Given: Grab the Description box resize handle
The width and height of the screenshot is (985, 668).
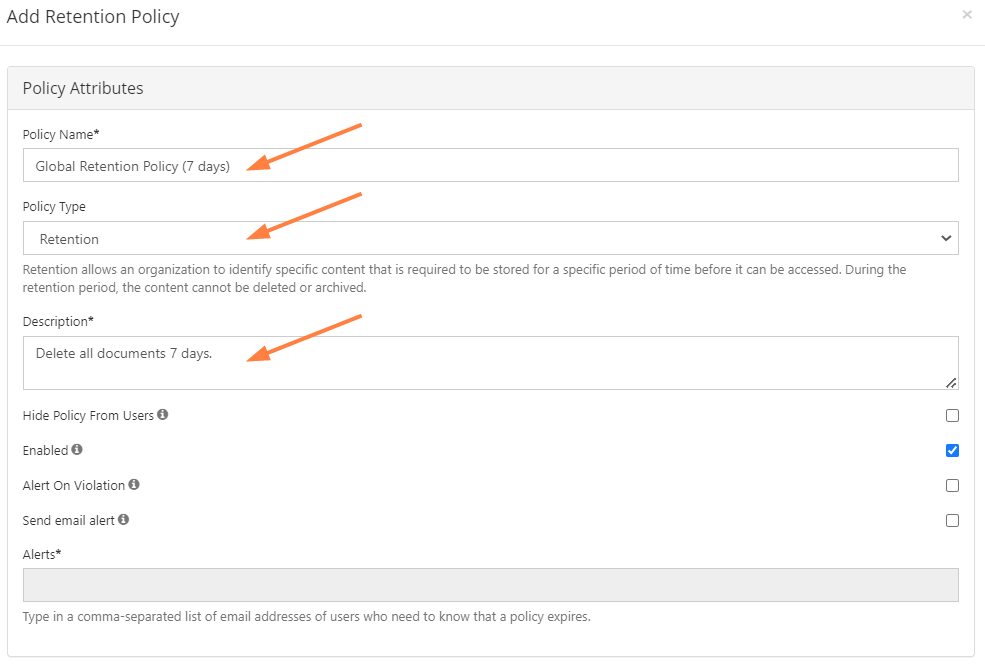Looking at the screenshot, I should click(x=951, y=382).
